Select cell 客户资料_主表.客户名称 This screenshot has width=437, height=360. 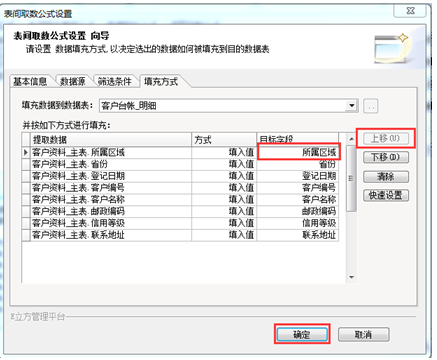(111, 200)
